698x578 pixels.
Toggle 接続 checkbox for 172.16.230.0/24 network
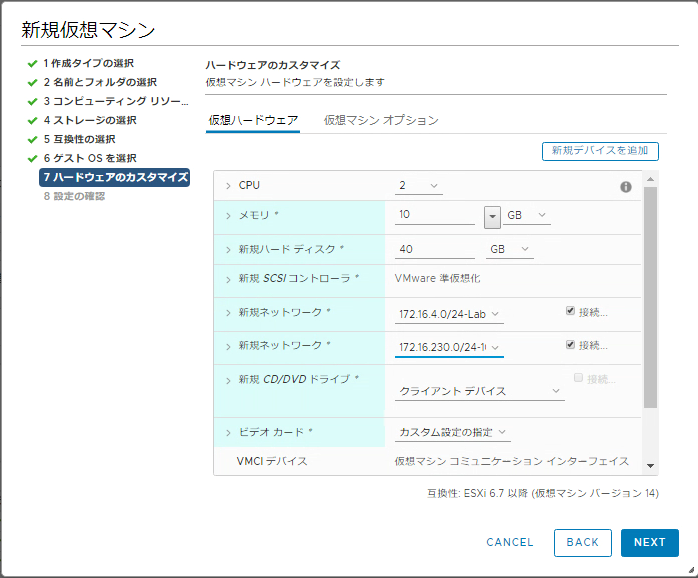570,345
